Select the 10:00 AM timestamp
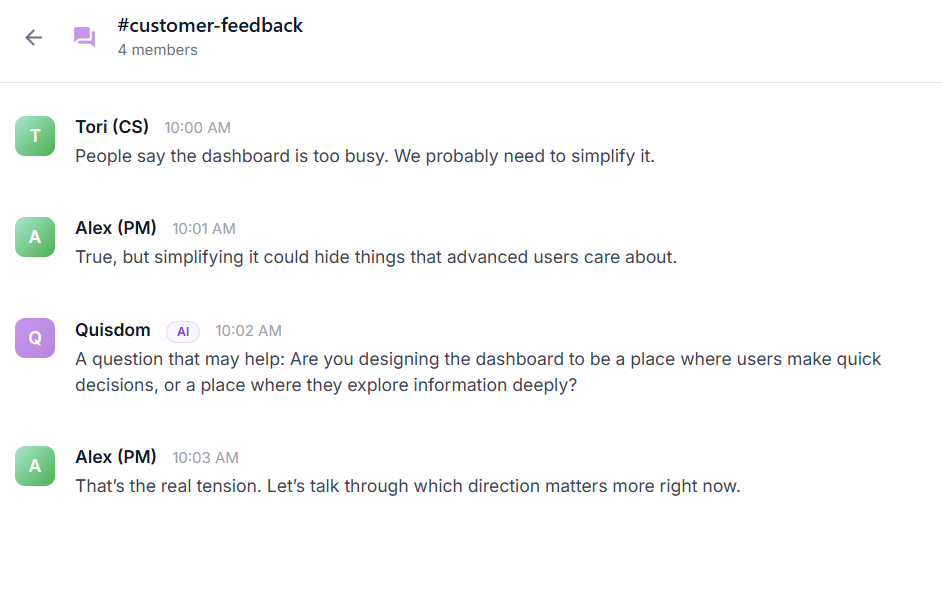Viewport: 942px width, 598px height. click(197, 127)
